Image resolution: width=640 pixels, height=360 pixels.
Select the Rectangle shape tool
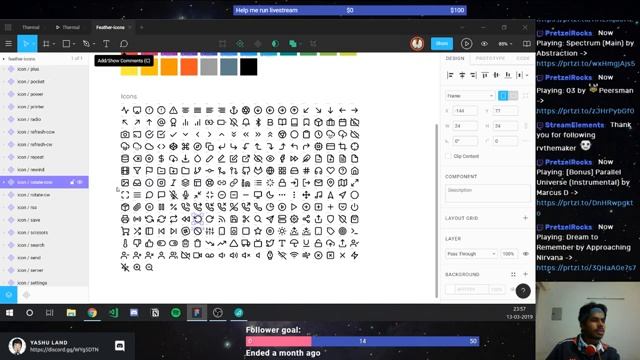coord(66,44)
